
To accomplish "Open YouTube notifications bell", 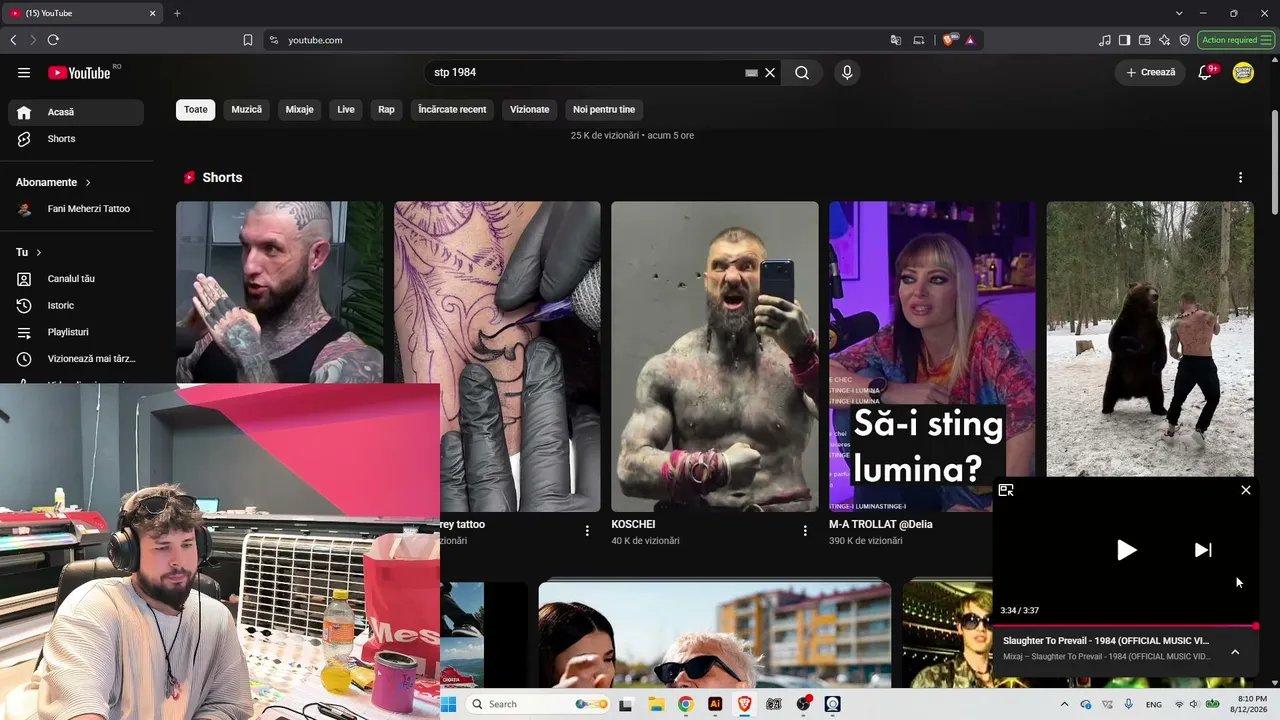I will click(x=1205, y=72).
